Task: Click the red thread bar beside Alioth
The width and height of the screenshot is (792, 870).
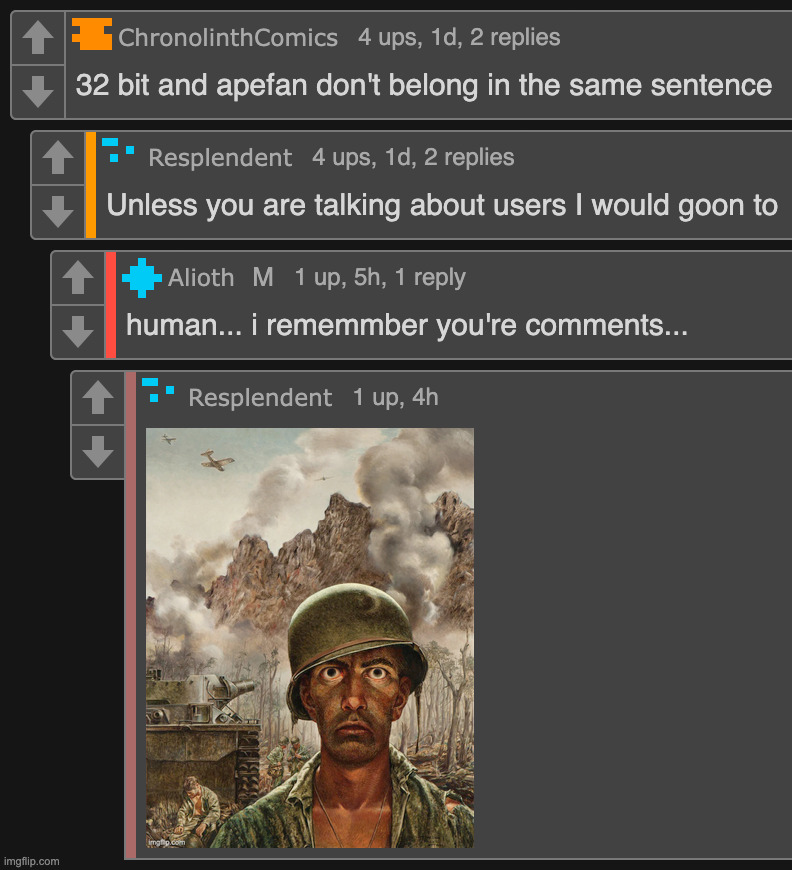Action: tap(111, 305)
